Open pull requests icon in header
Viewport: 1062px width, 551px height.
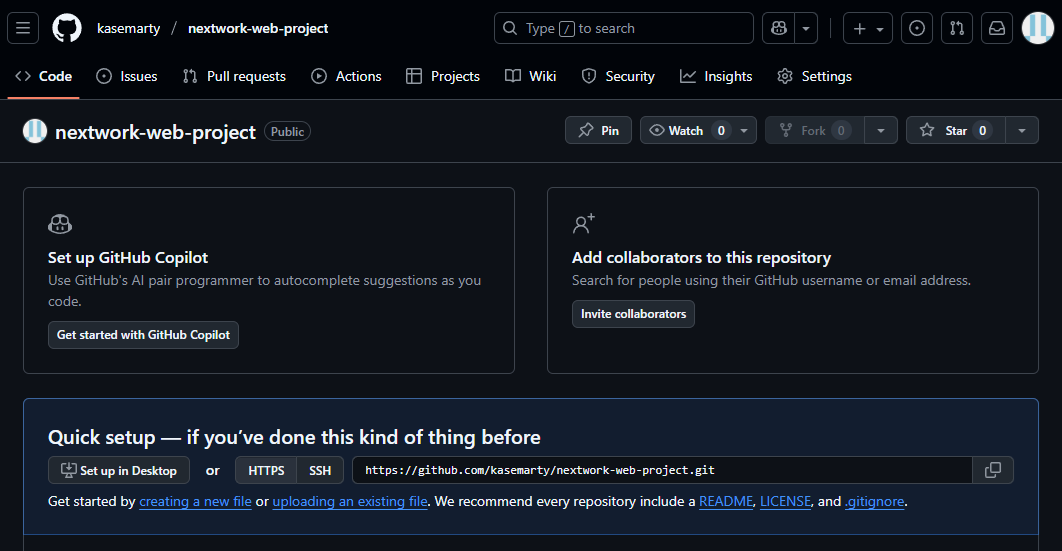click(957, 28)
